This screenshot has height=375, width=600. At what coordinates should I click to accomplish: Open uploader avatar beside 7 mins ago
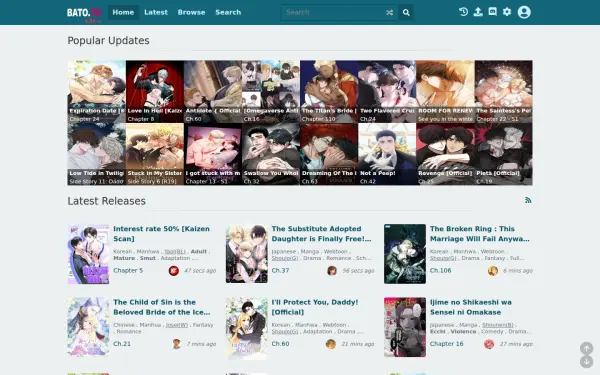tap(176, 344)
